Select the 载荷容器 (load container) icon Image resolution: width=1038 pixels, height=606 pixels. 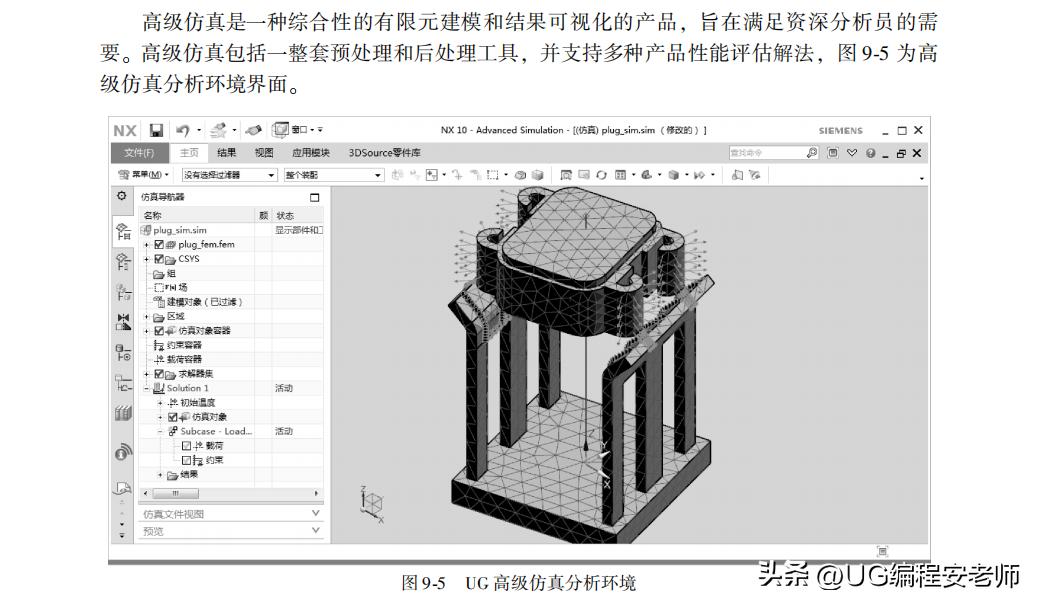point(158,359)
